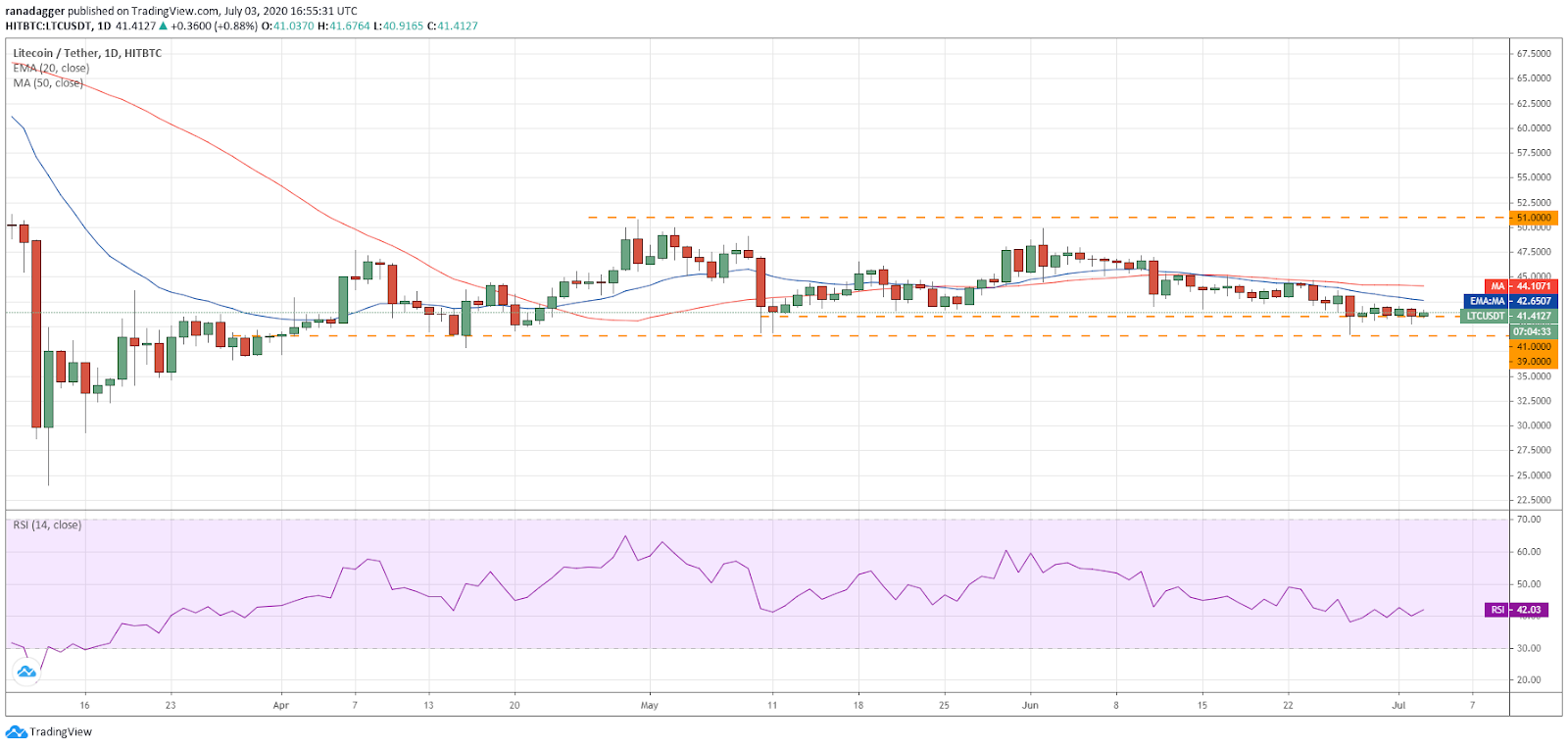Image resolution: width=1568 pixels, height=748 pixels.
Task: Click the +0.3600 (+0.88%) price change value
Action: coord(214,26)
